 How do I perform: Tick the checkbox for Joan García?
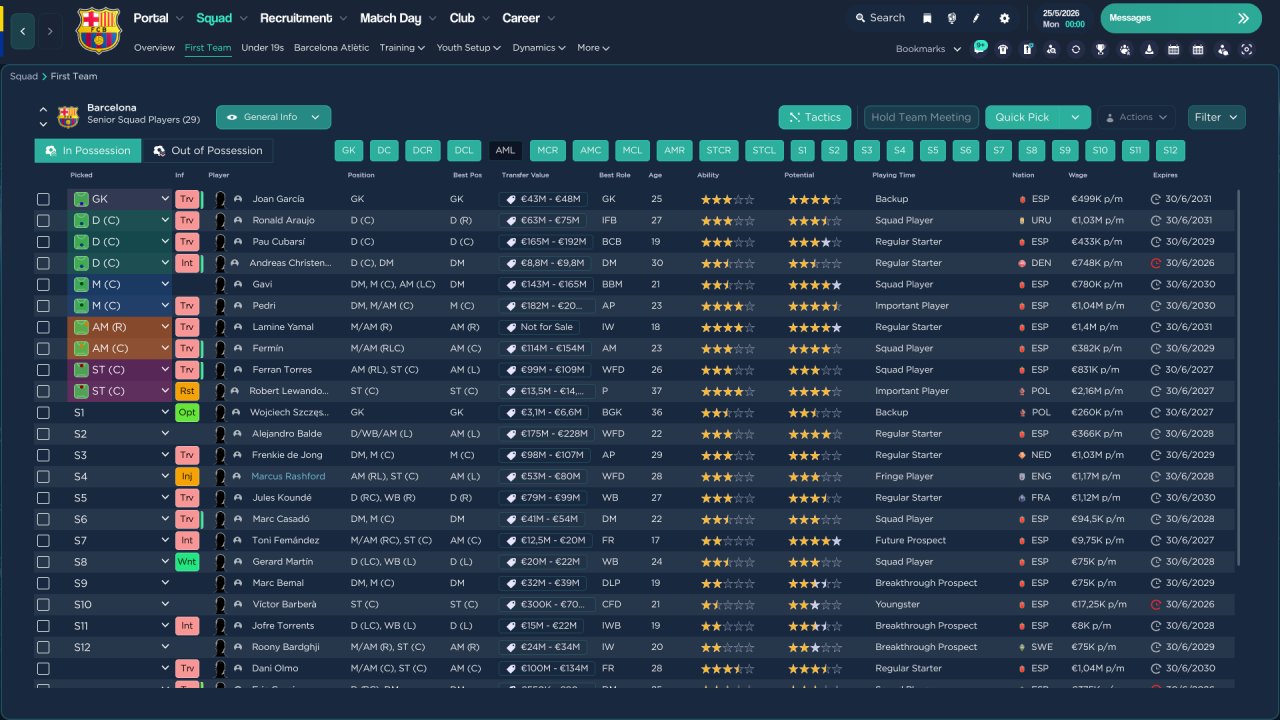click(x=43, y=199)
